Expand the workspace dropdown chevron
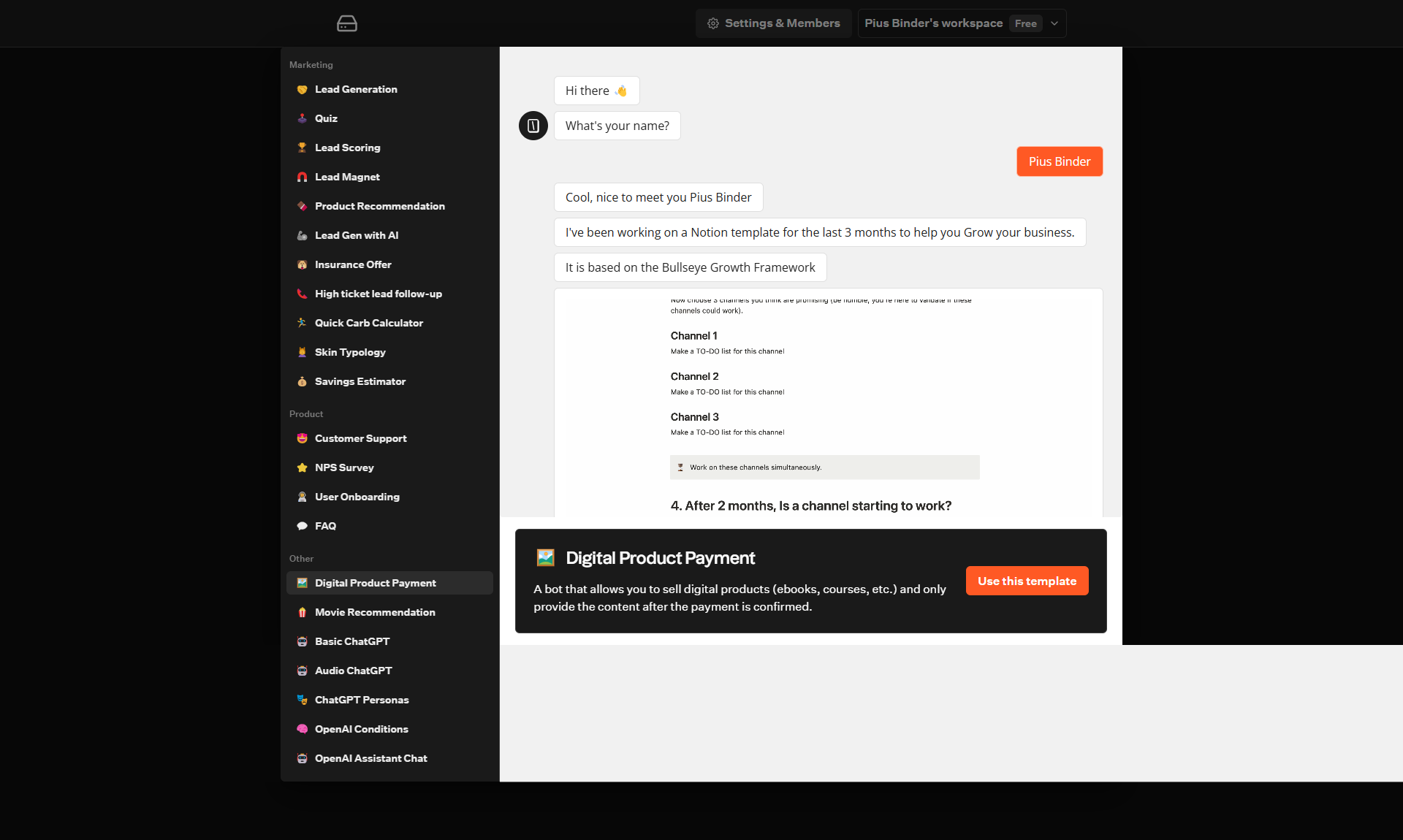The width and height of the screenshot is (1403, 840). [x=1054, y=23]
